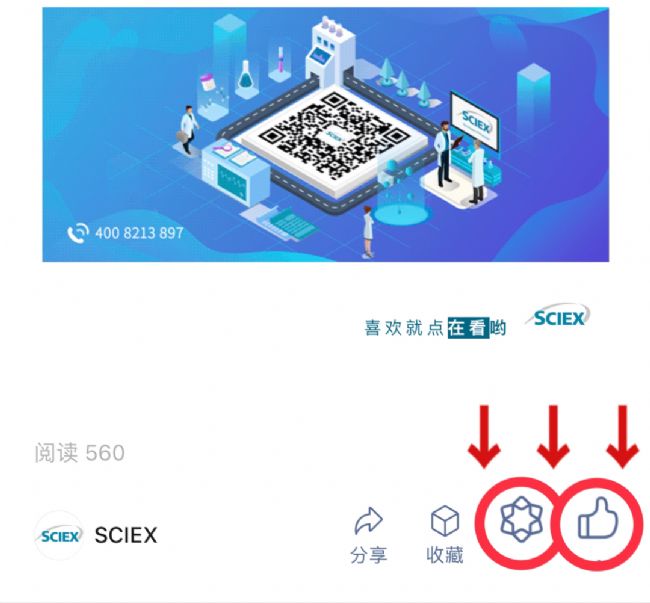650x603 pixels.
Task: Click the first red arrow from left
Action: pos(484,437)
